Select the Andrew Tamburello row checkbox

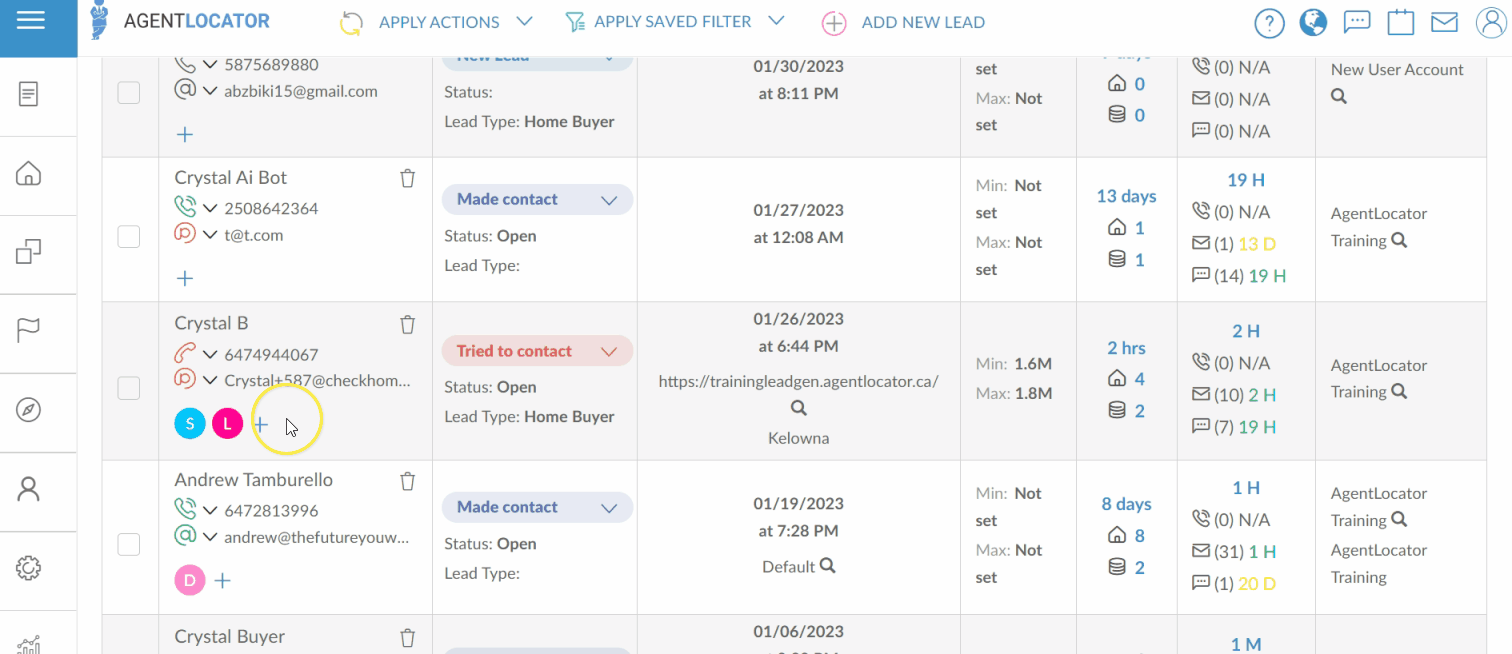tap(129, 544)
